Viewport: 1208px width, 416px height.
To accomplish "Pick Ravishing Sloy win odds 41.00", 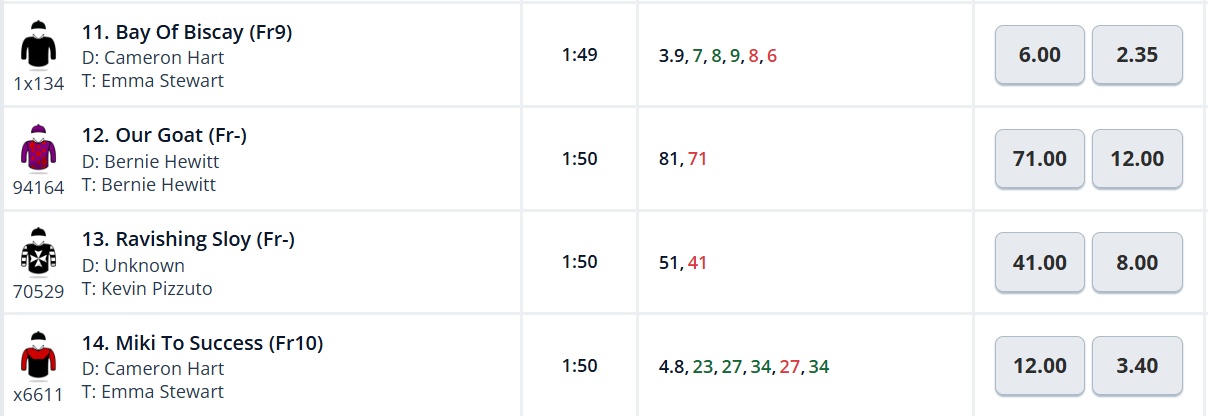I will coord(1039,263).
